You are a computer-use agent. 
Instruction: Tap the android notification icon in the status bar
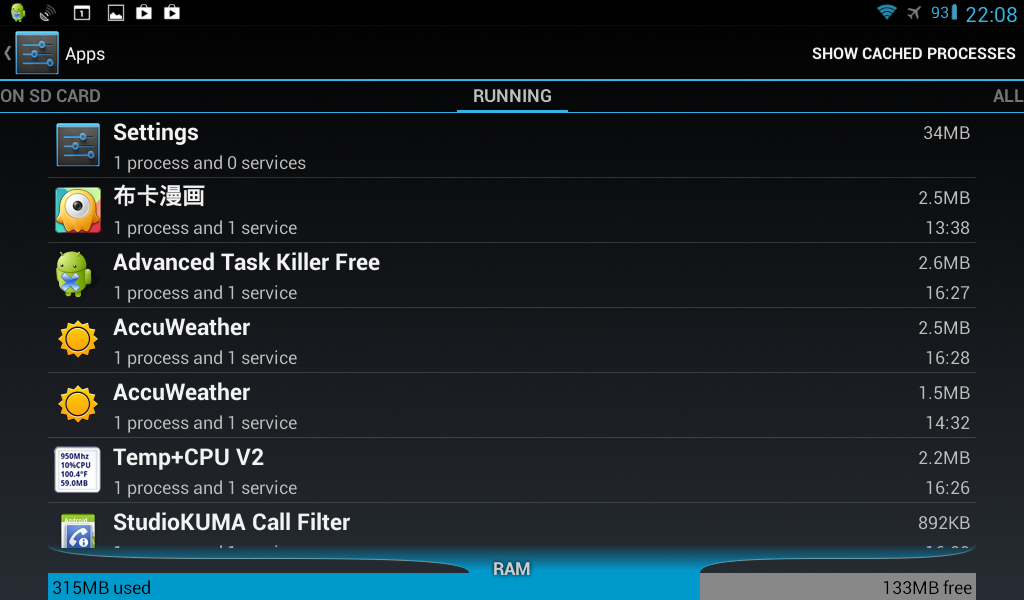tap(18, 12)
